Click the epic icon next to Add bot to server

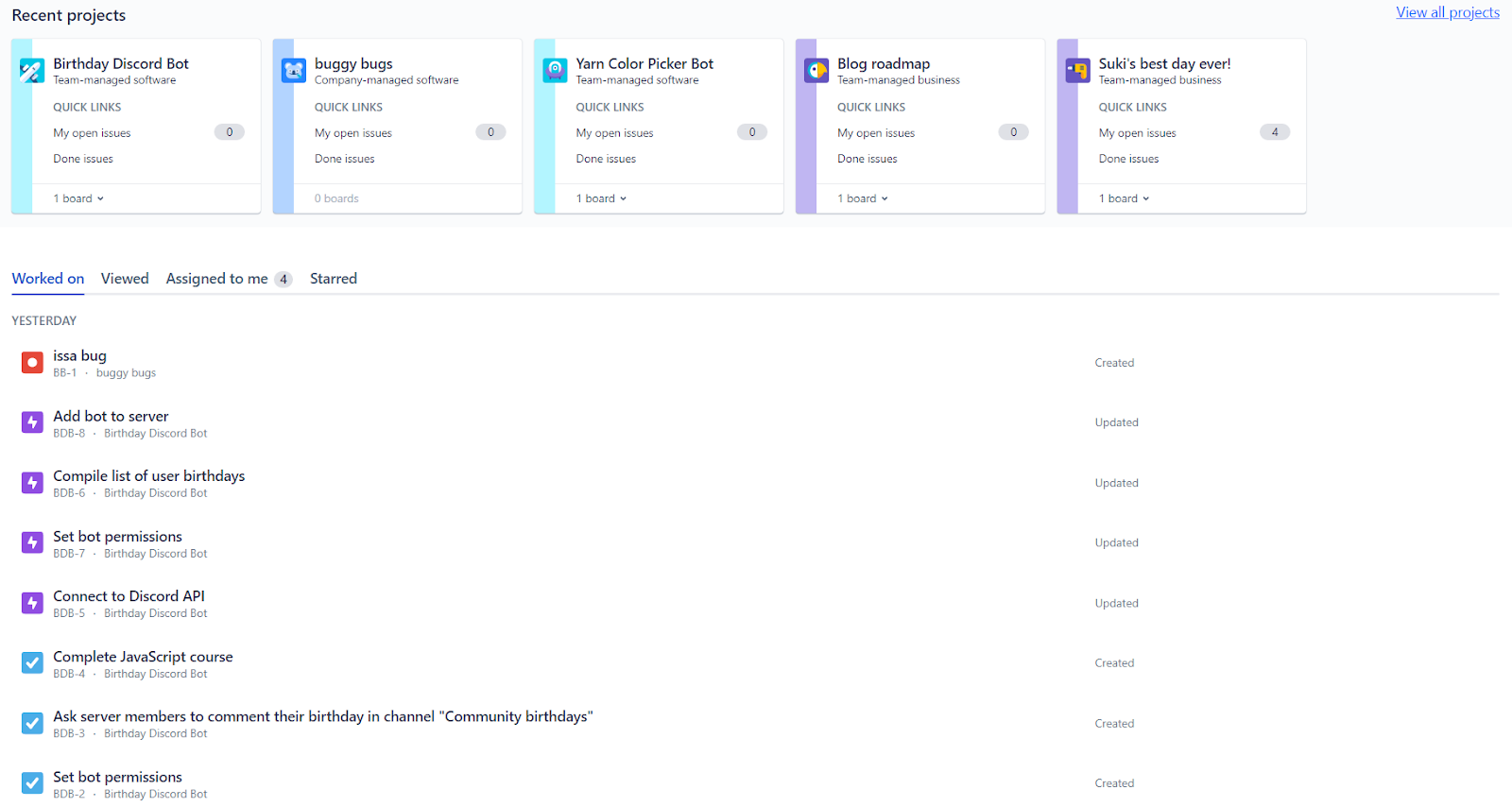click(x=32, y=422)
